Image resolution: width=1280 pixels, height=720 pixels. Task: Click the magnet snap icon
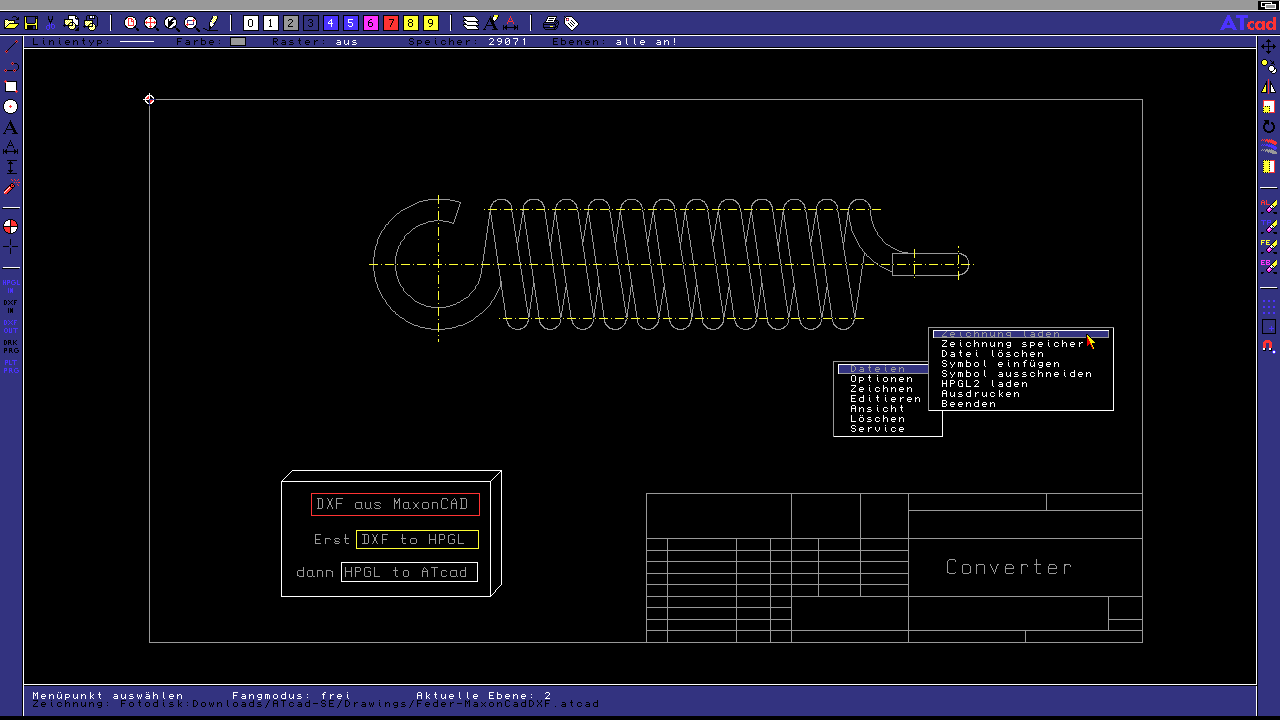(1269, 347)
